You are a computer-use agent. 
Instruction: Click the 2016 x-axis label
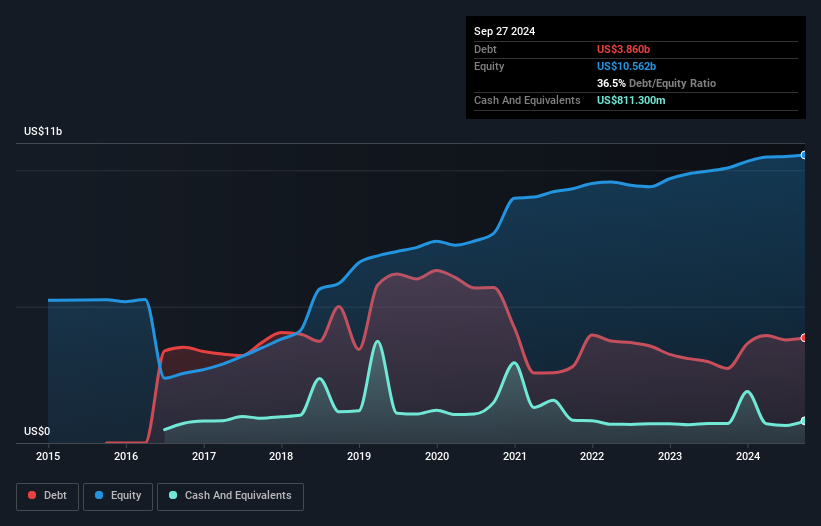pyautogui.click(x=126, y=456)
